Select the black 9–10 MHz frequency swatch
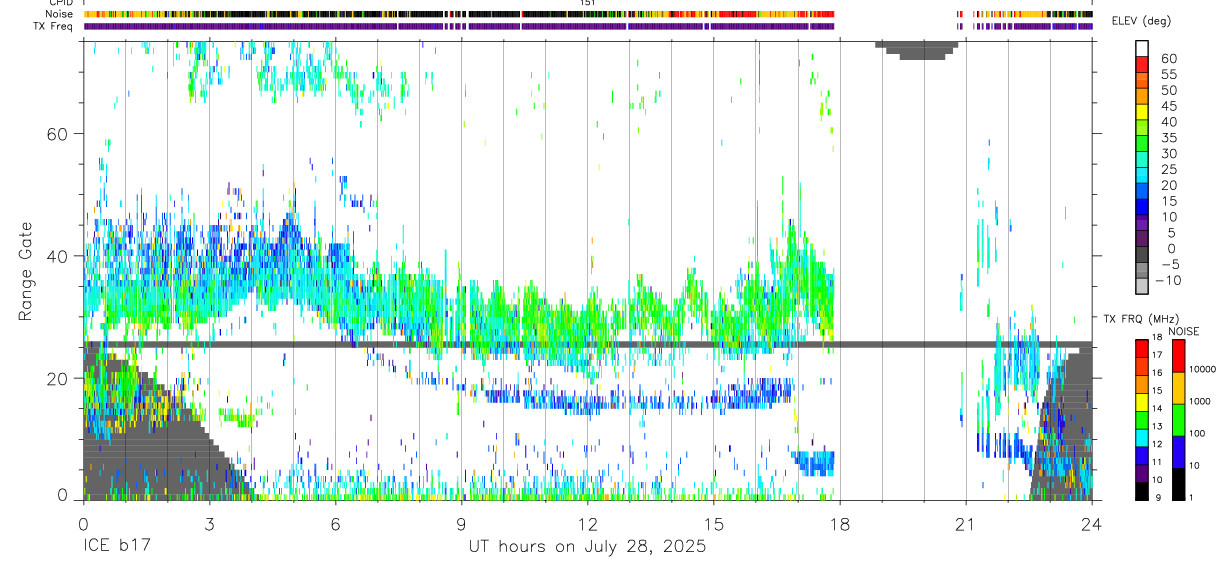The image size is (1228, 567). coord(1142,490)
